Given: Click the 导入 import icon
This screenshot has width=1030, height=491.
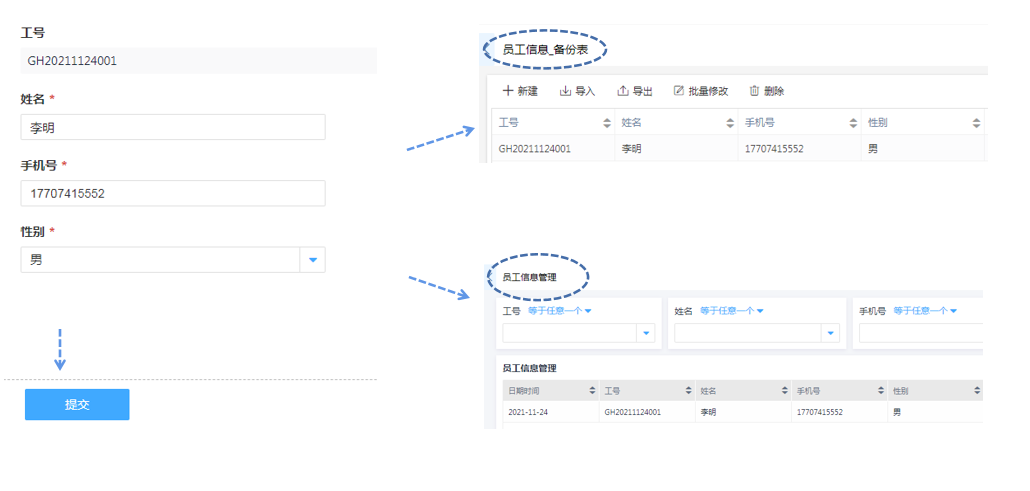Looking at the screenshot, I should tap(565, 91).
